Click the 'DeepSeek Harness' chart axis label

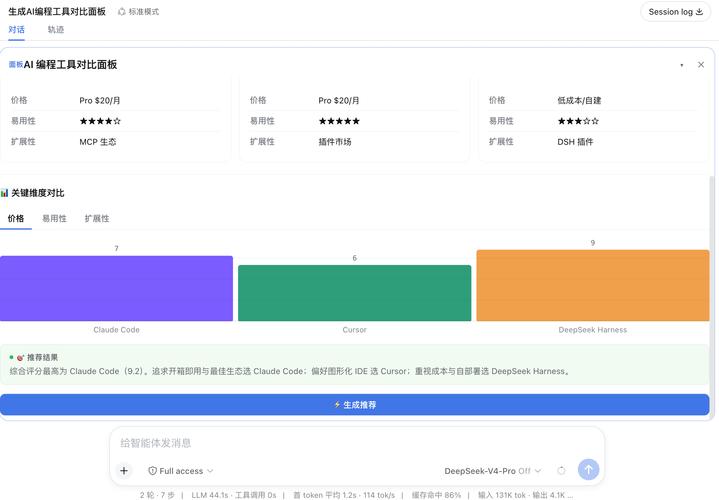[x=592, y=330]
